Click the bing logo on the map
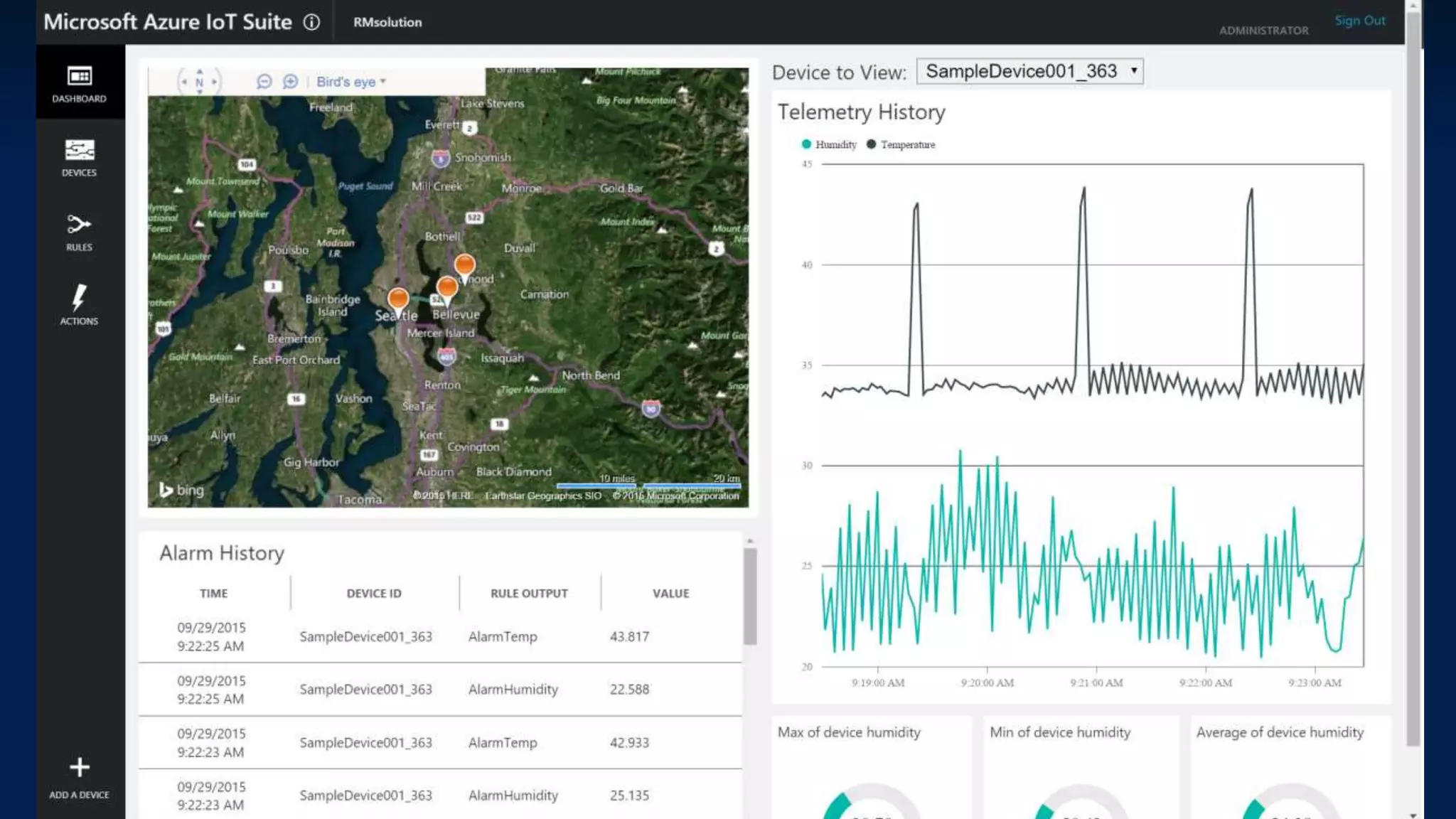Image resolution: width=1456 pixels, height=819 pixels. [x=181, y=490]
